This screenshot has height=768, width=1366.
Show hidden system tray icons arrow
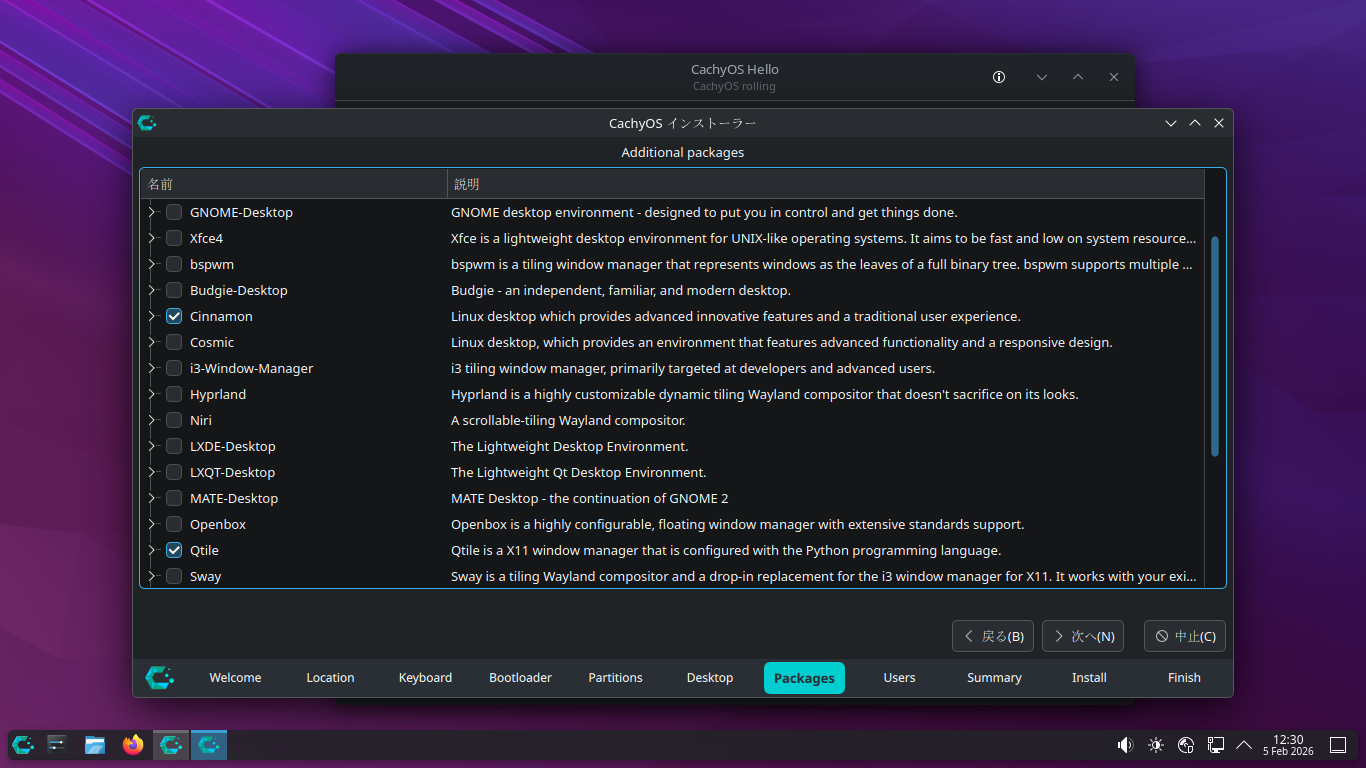1244,745
